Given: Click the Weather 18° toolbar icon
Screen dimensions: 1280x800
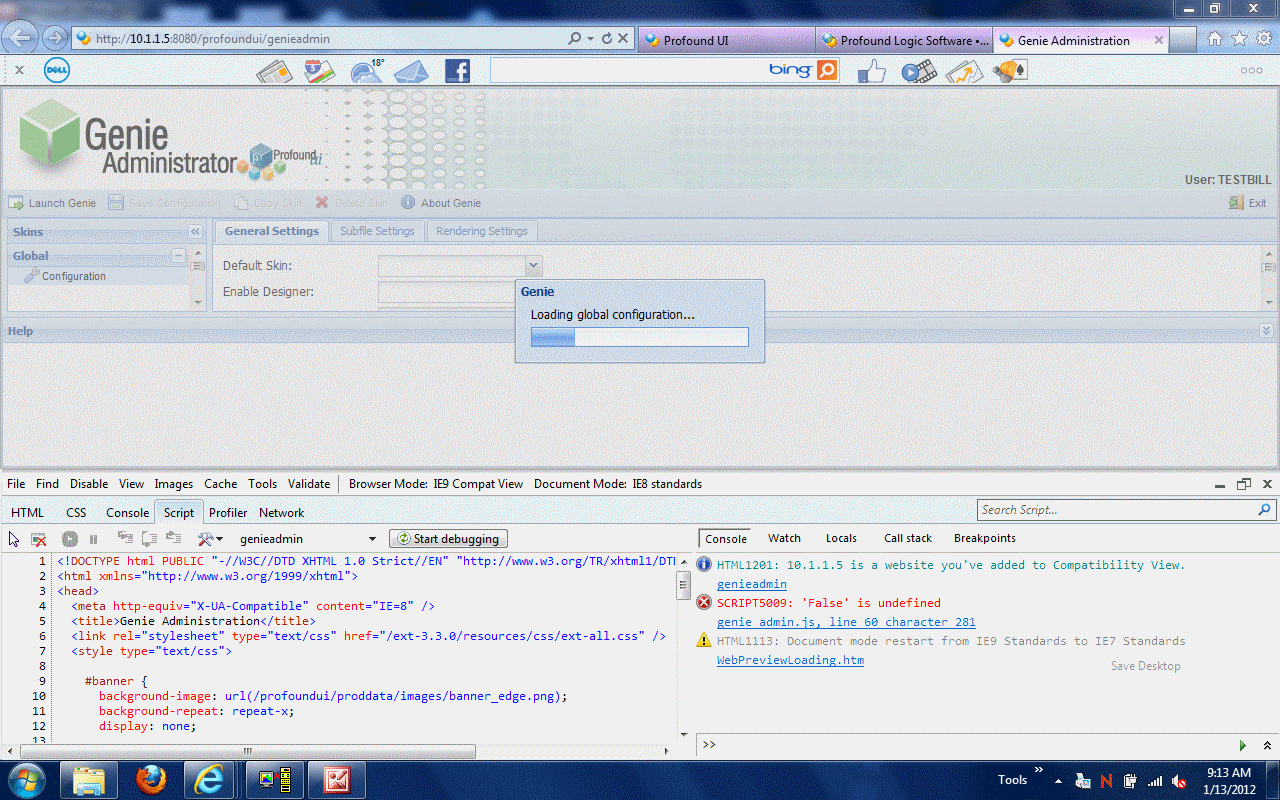Looking at the screenshot, I should 367,71.
